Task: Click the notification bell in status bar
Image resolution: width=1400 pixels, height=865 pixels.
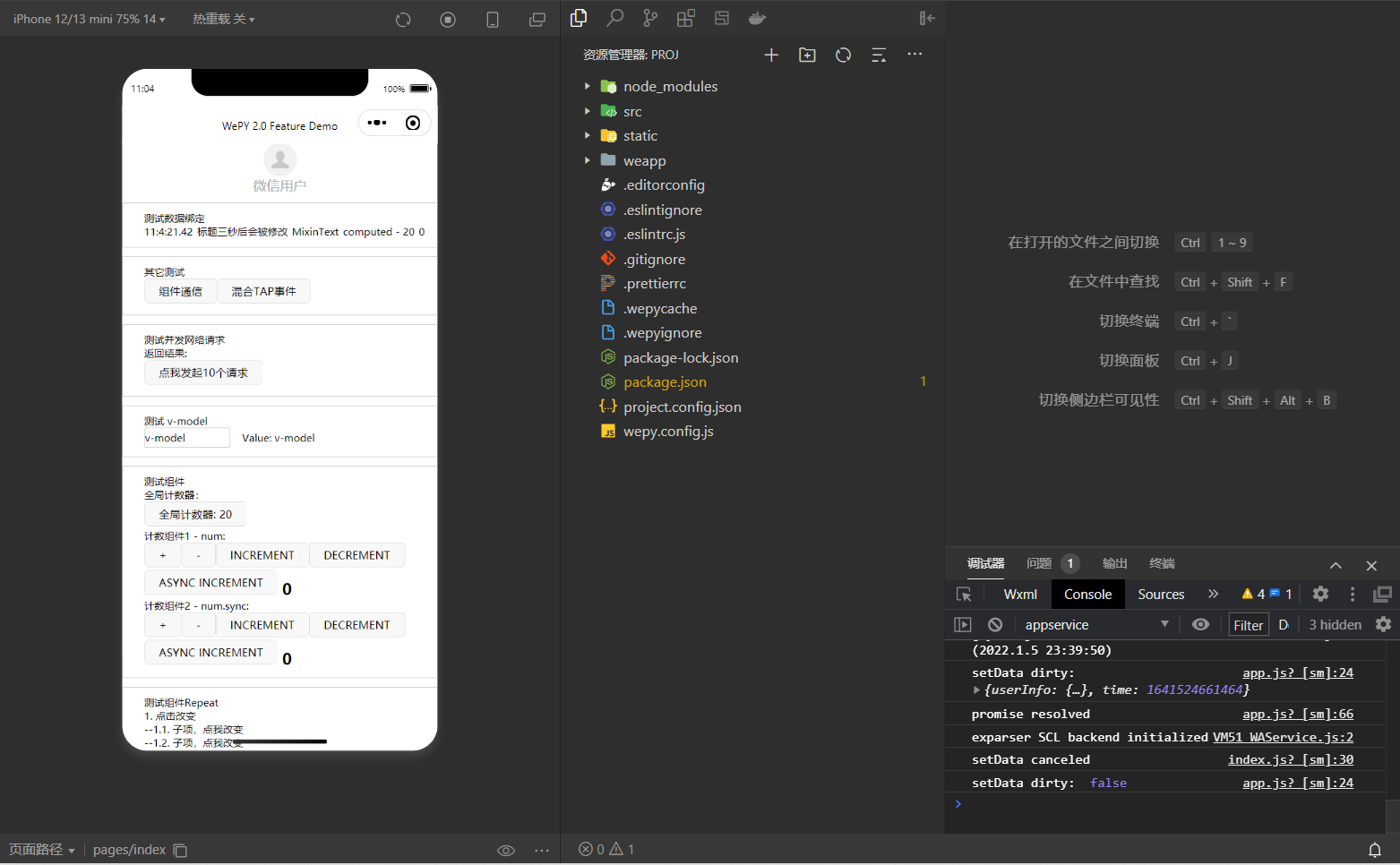Action: pos(1375,850)
